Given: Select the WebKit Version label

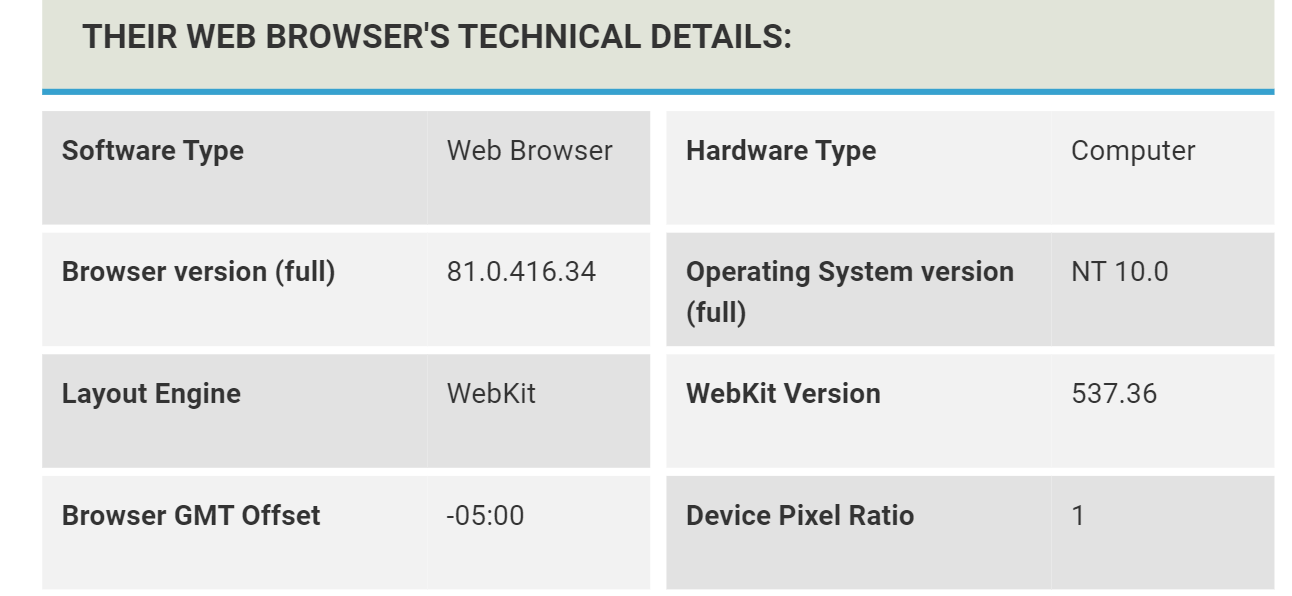Looking at the screenshot, I should (x=783, y=394).
